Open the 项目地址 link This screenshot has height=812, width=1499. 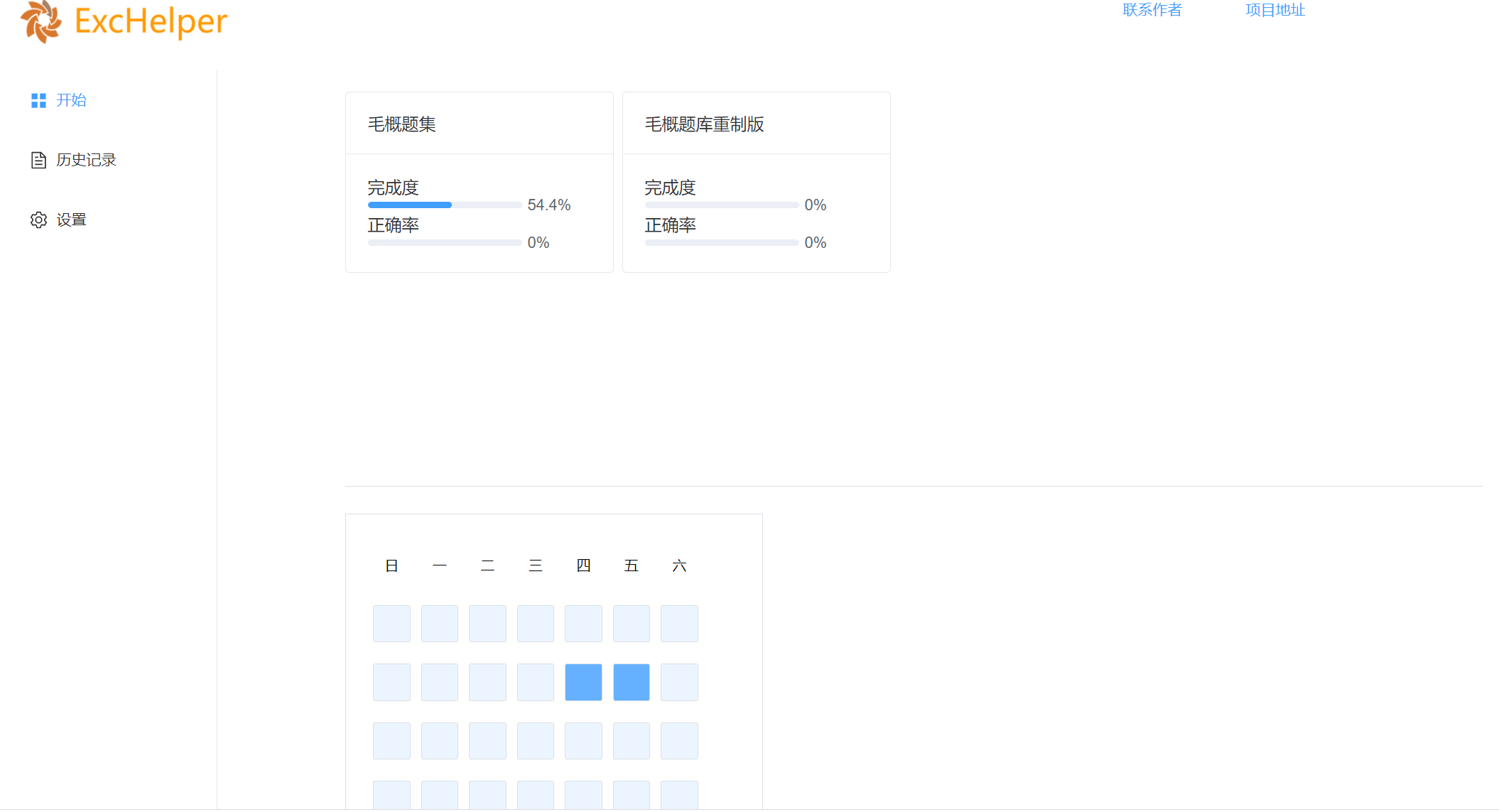tap(1275, 10)
